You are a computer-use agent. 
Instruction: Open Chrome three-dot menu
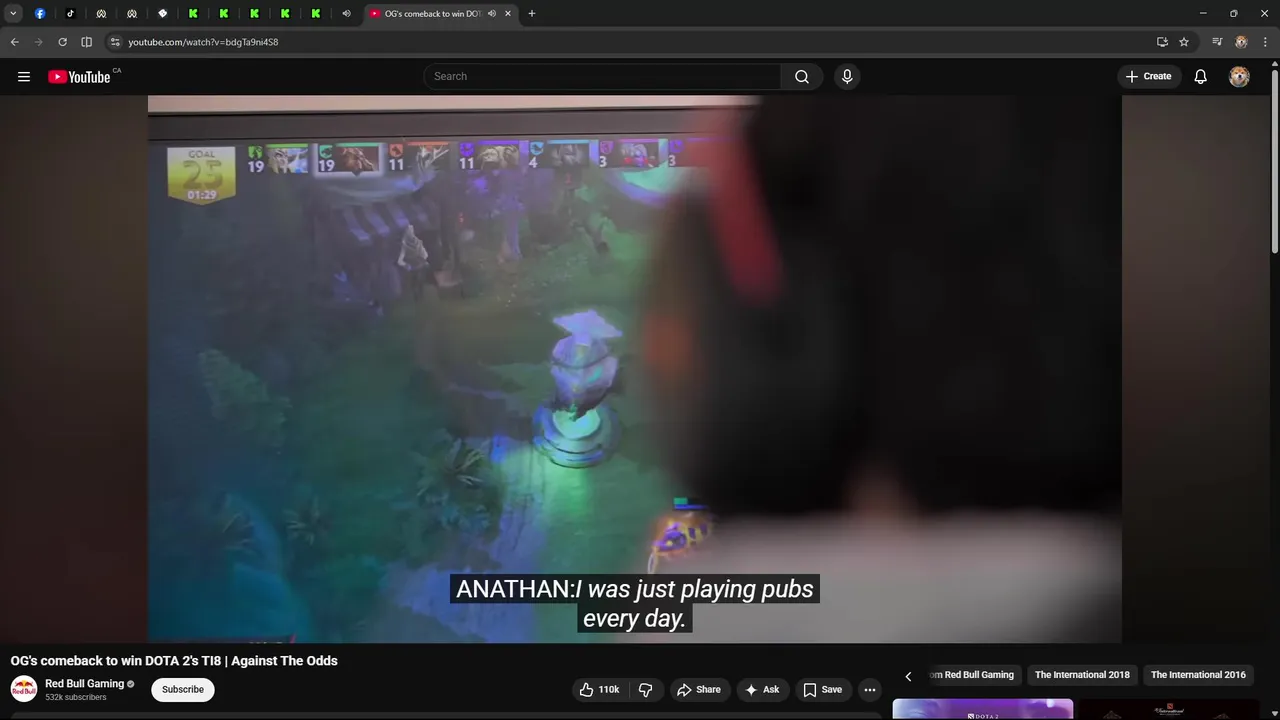point(1265,42)
